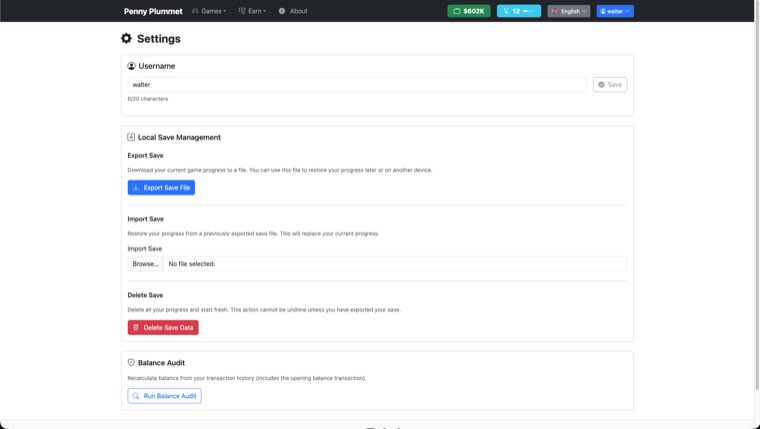Click the download icon on Export Save File

136,188
